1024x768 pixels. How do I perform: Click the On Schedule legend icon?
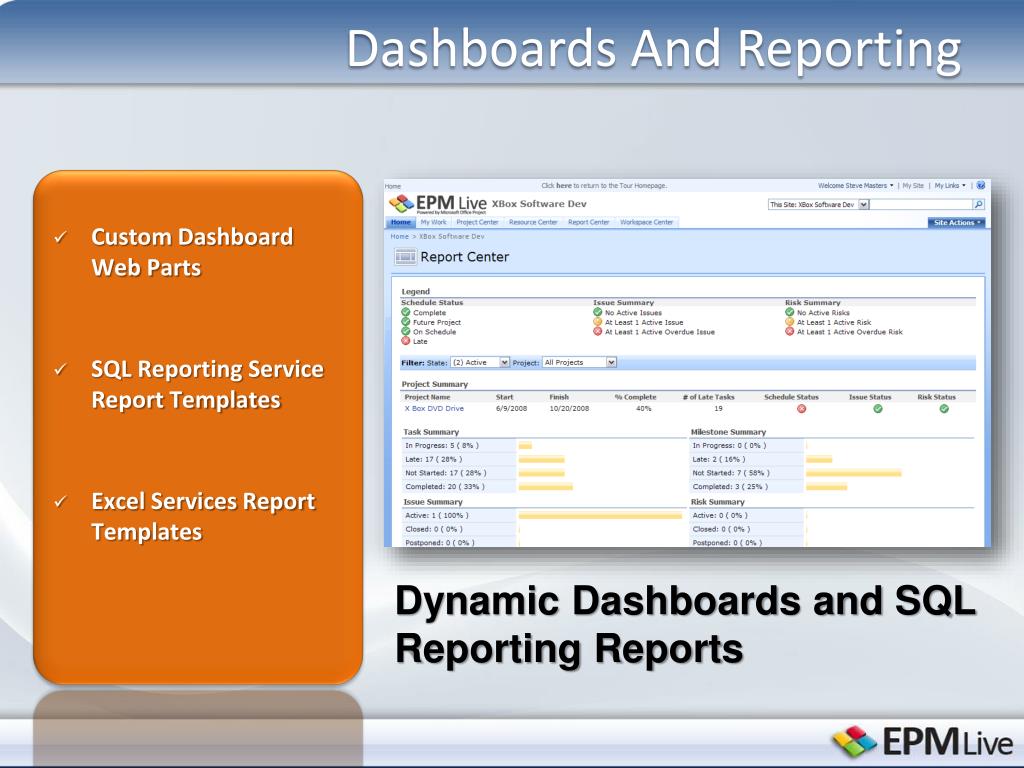click(x=406, y=332)
